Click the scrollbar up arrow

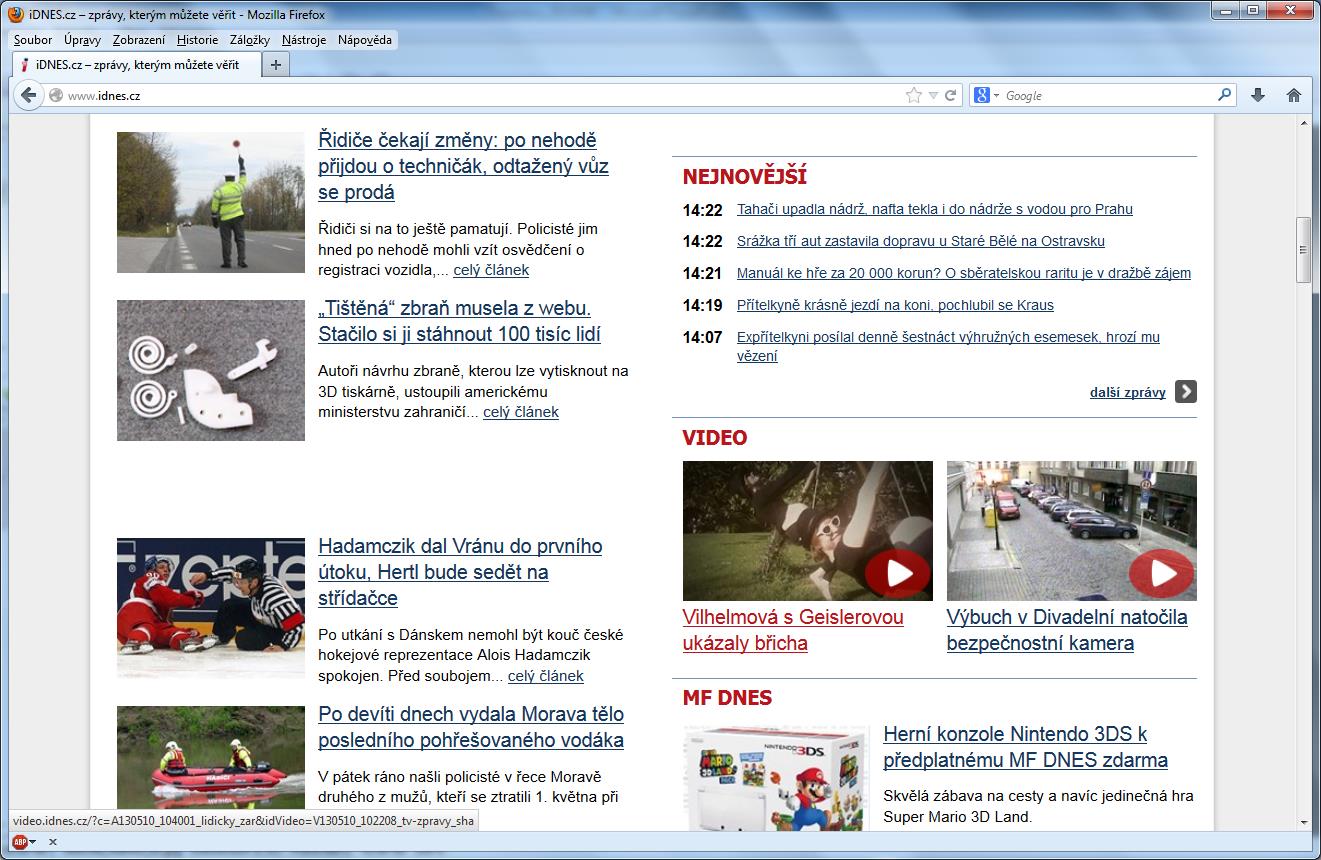coord(1303,122)
